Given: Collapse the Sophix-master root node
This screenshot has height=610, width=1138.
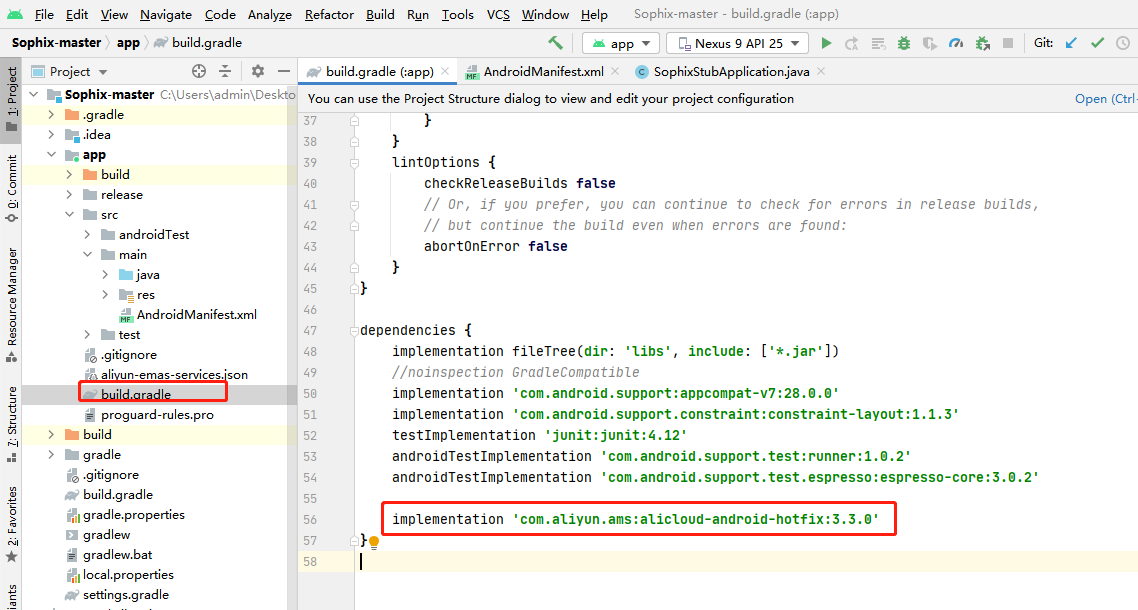Looking at the screenshot, I should point(33,94).
